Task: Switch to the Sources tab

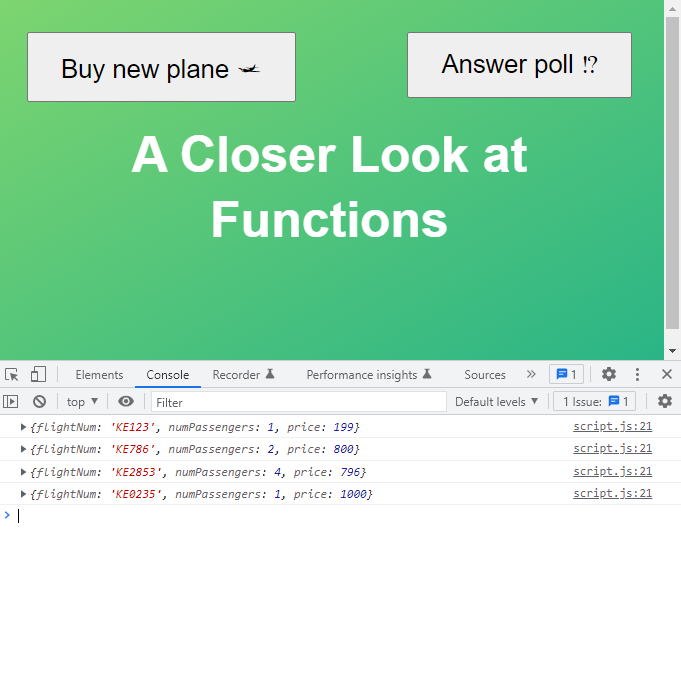Action: (485, 375)
